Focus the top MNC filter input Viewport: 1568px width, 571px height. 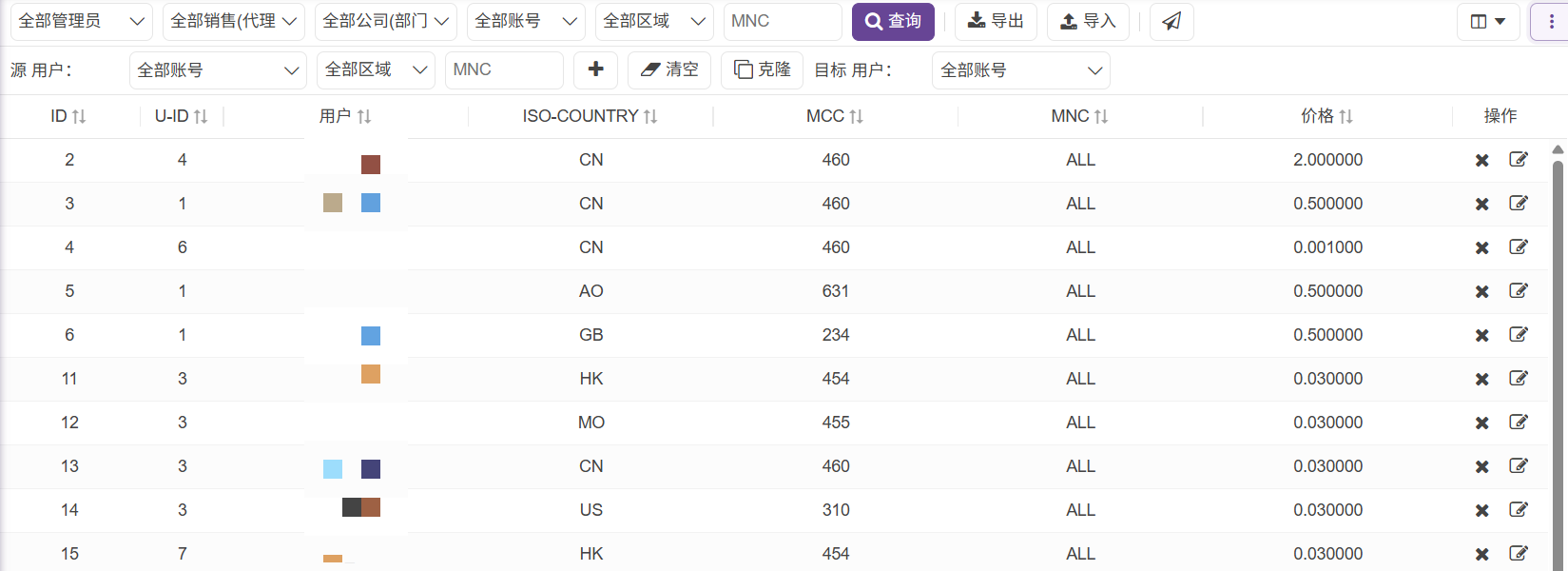(x=783, y=22)
